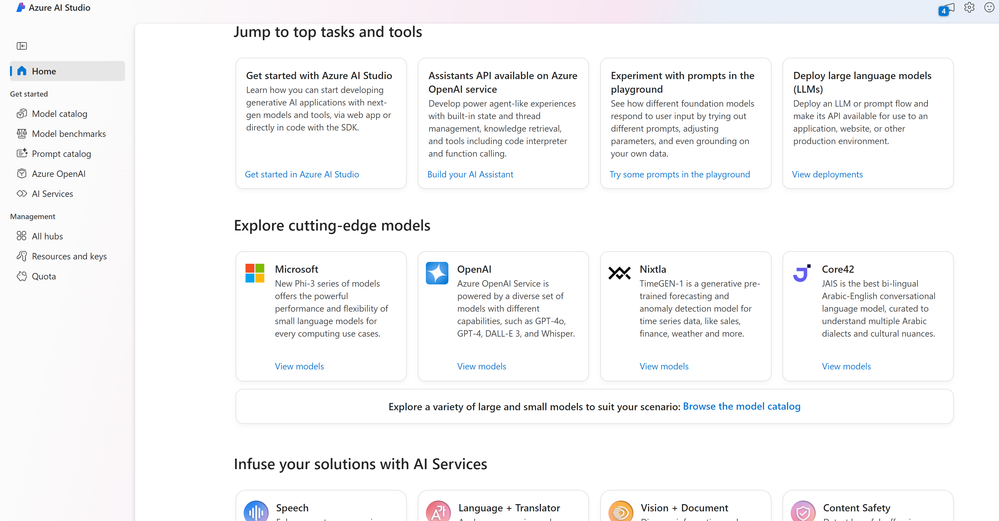The width and height of the screenshot is (999, 521).
Task: Click the Home icon in the sidebar
Action: (22, 71)
